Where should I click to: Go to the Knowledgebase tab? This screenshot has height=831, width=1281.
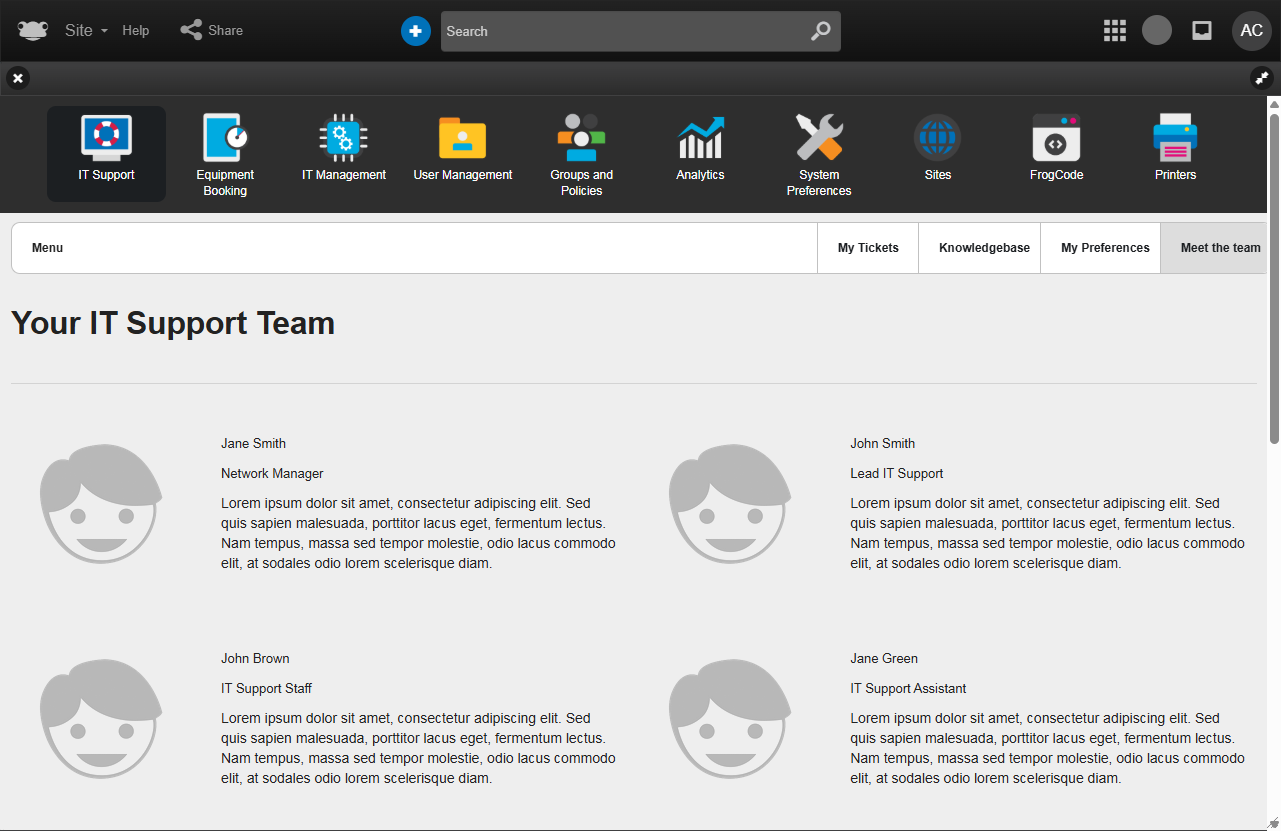[983, 248]
